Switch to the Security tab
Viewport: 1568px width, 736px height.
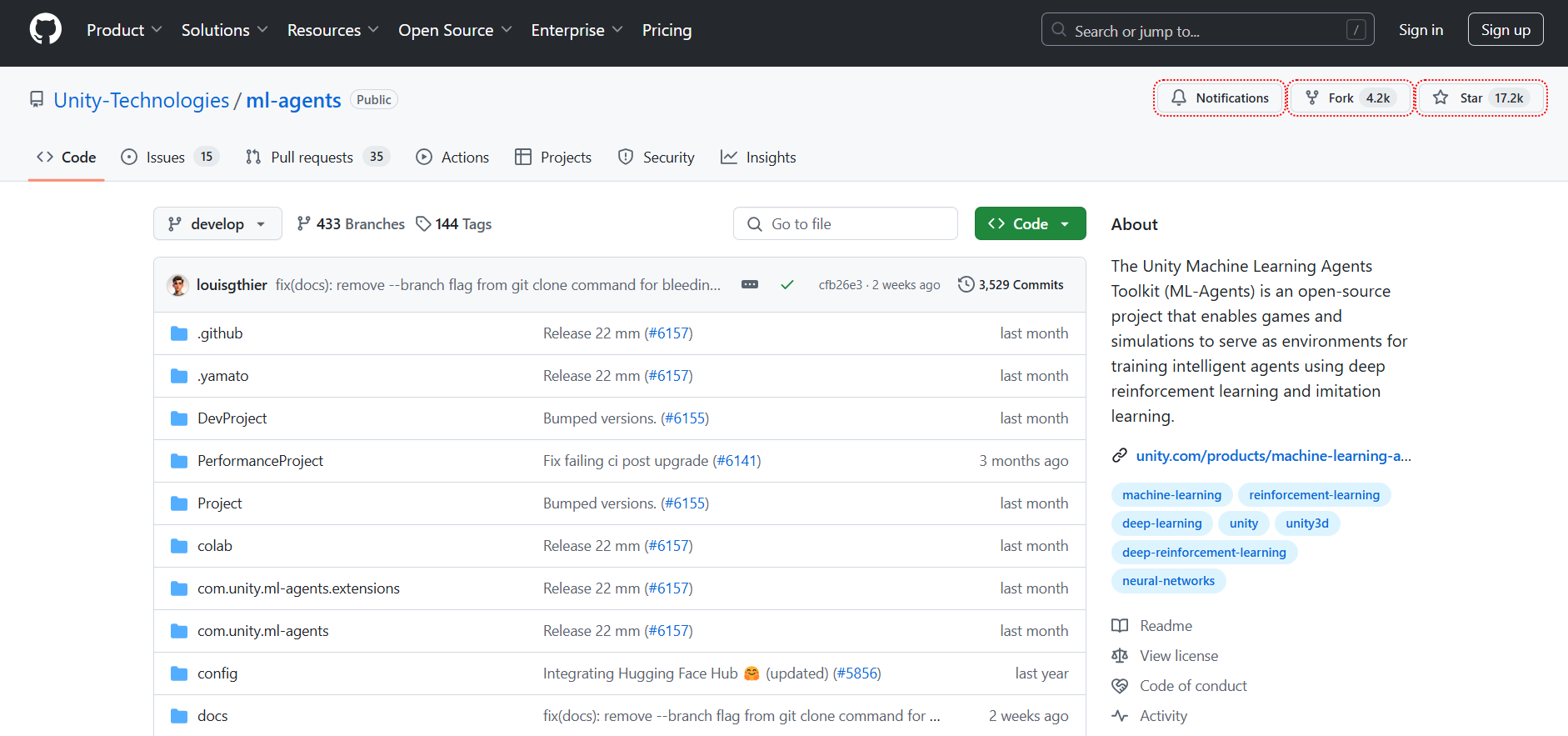click(657, 157)
